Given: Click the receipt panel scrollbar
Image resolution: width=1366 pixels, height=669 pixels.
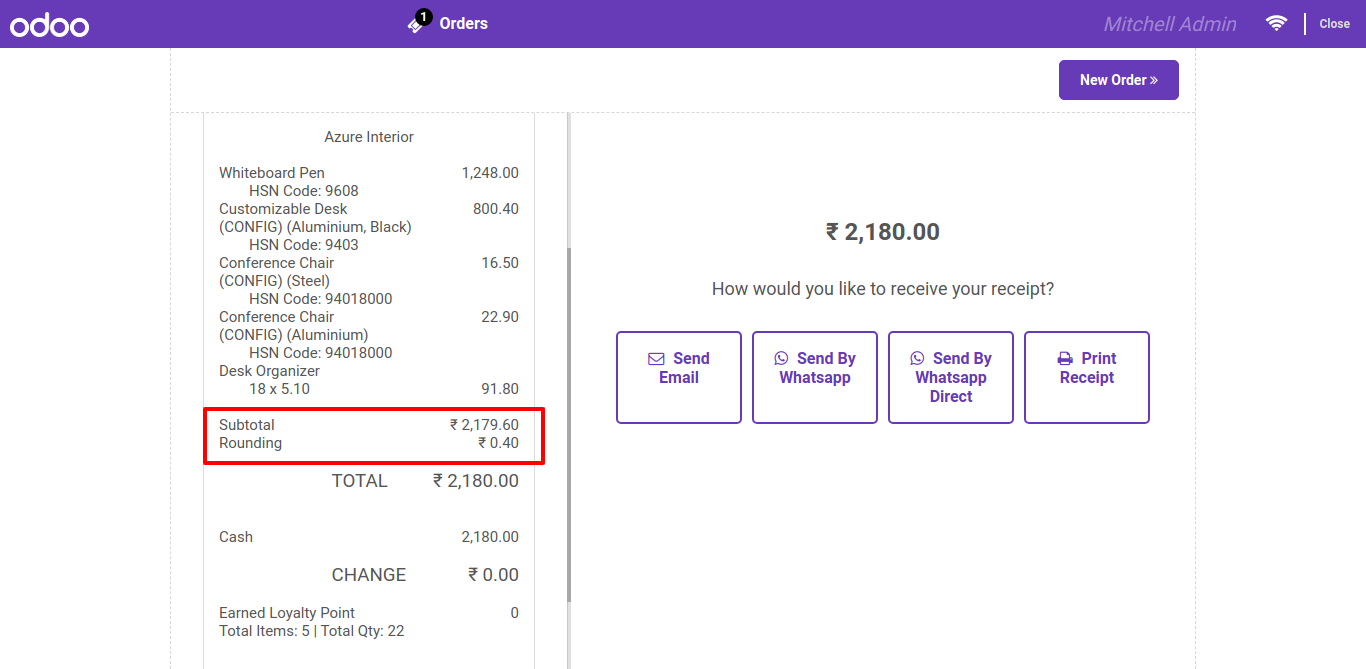Looking at the screenshot, I should 569,425.
